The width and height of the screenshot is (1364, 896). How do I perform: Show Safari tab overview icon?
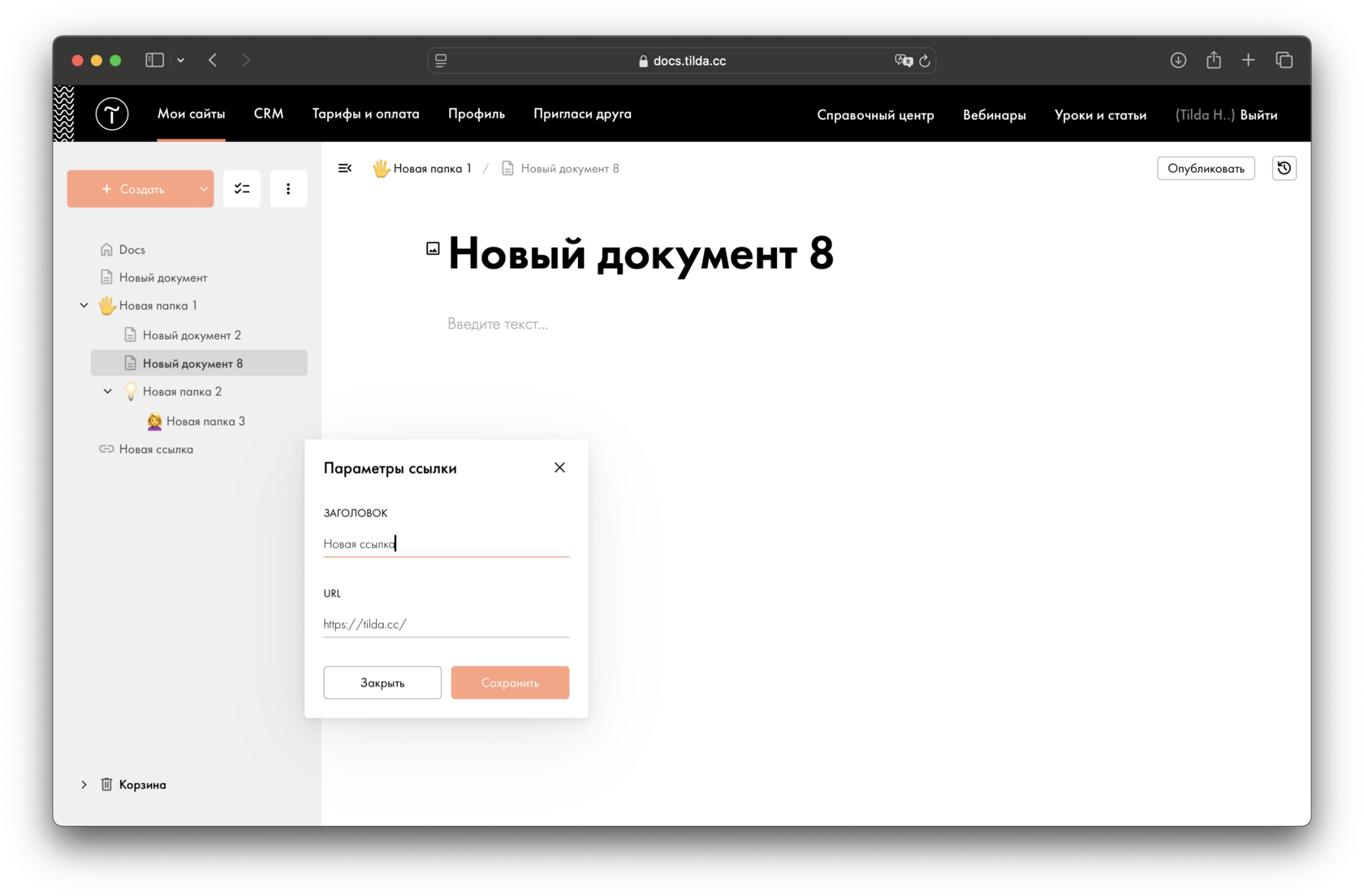click(x=1284, y=60)
